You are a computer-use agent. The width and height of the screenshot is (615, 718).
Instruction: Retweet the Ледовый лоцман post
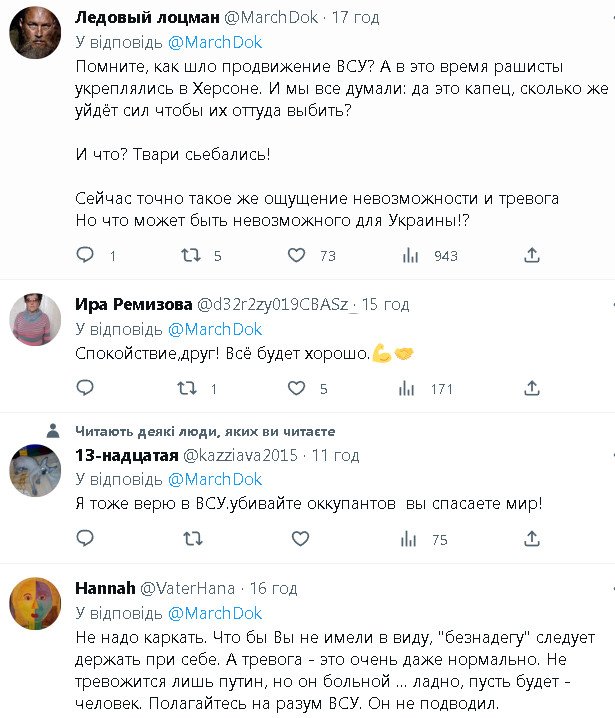[x=190, y=256]
